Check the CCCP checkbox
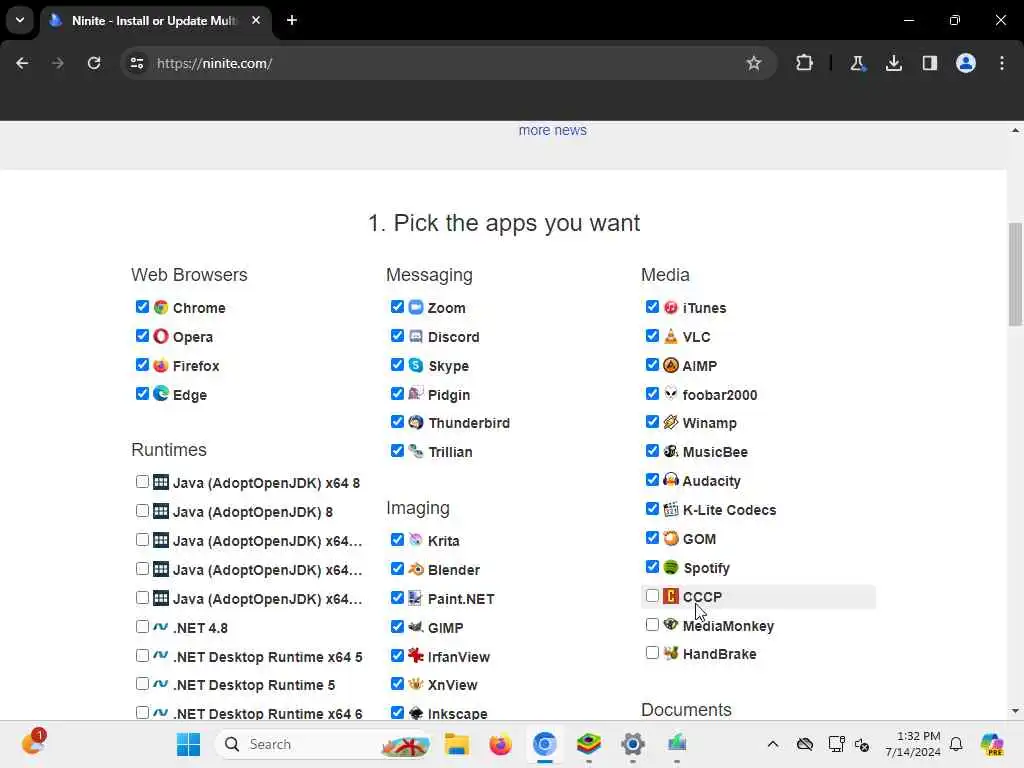 tap(652, 596)
